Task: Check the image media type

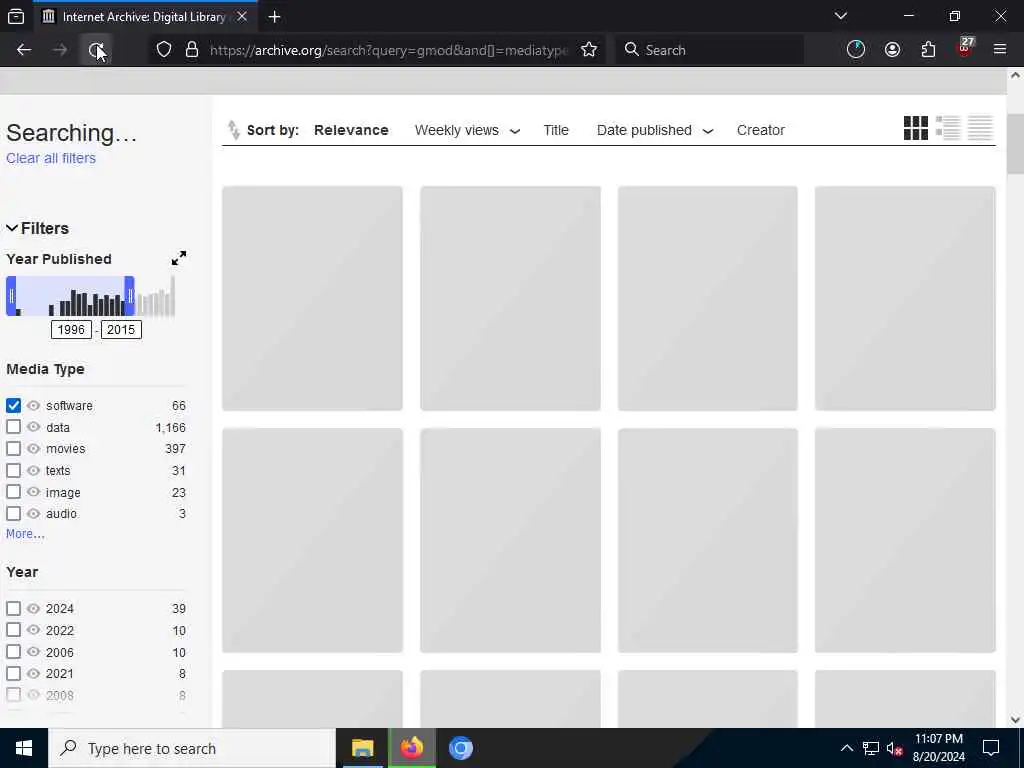Action: click(x=13, y=492)
